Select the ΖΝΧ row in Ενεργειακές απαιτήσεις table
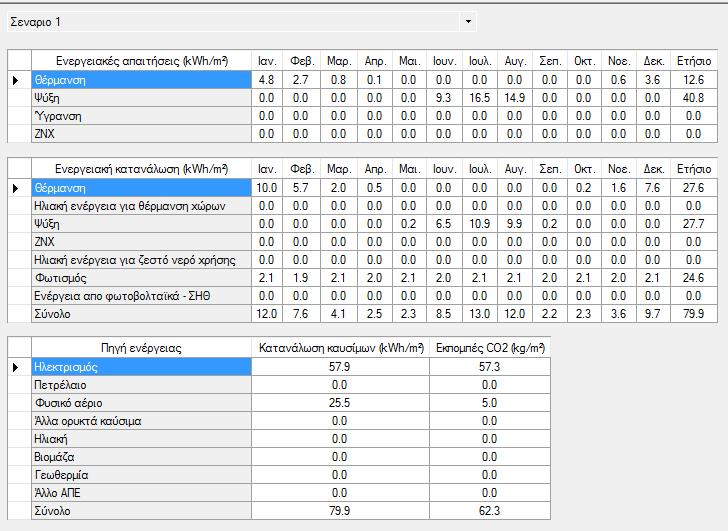728x531 pixels. pyautogui.click(x=142, y=134)
